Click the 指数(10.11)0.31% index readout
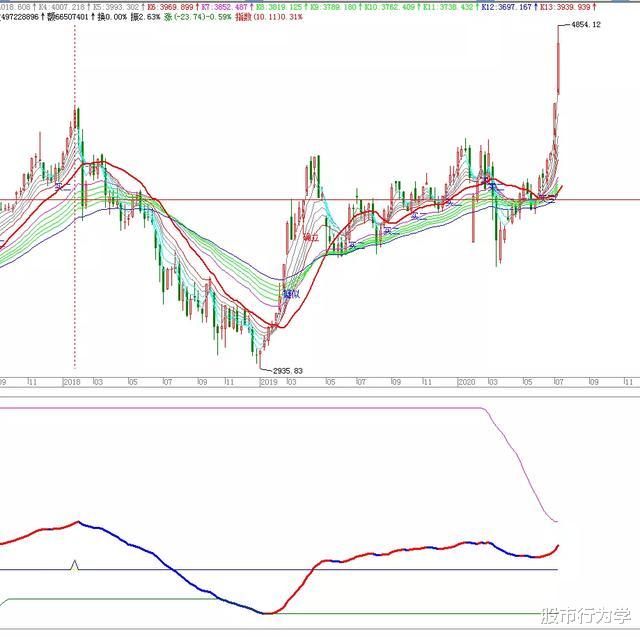This screenshot has height=637, width=640. 269,17
